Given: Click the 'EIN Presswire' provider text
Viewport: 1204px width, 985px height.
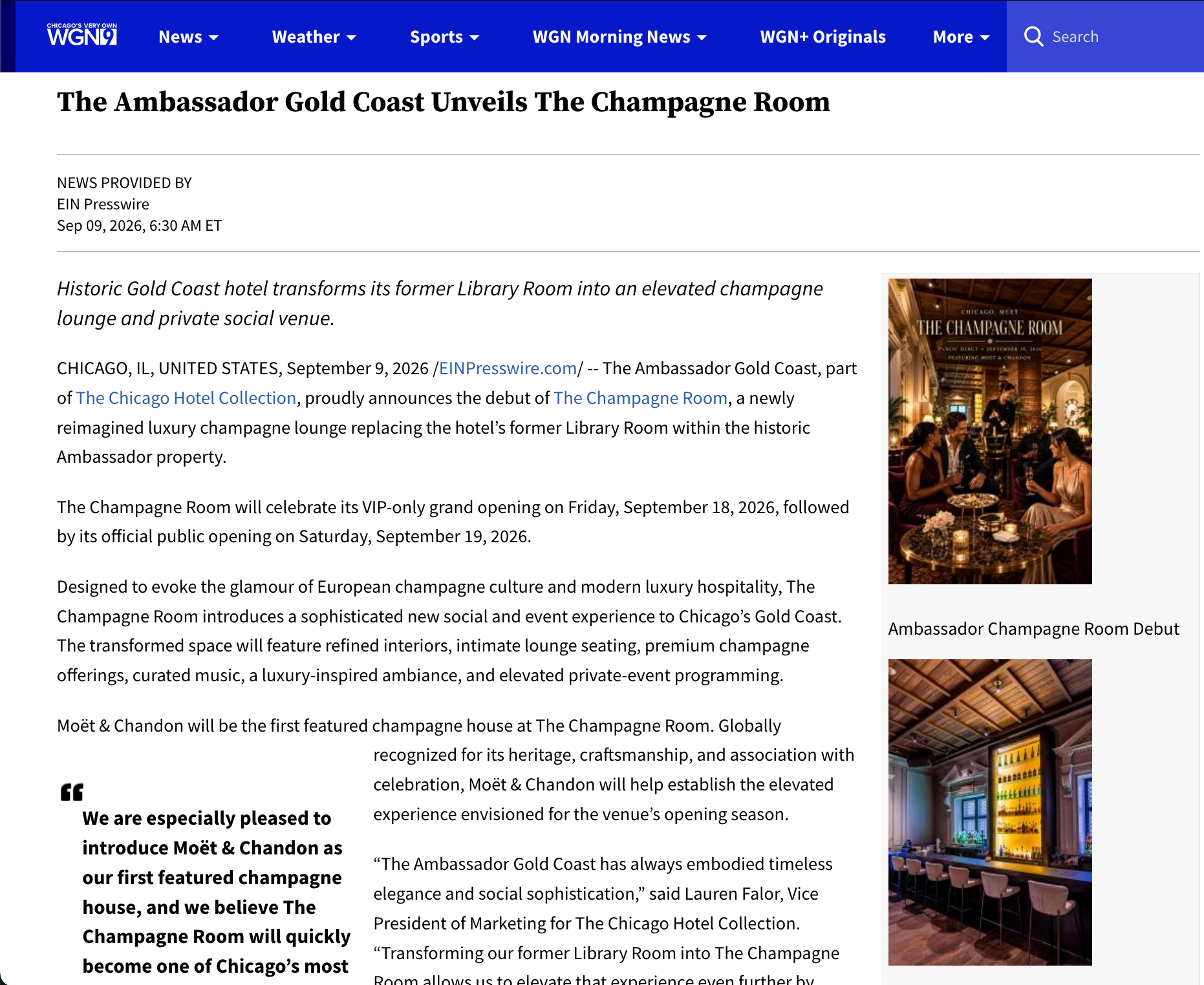Looking at the screenshot, I should coord(103,204).
